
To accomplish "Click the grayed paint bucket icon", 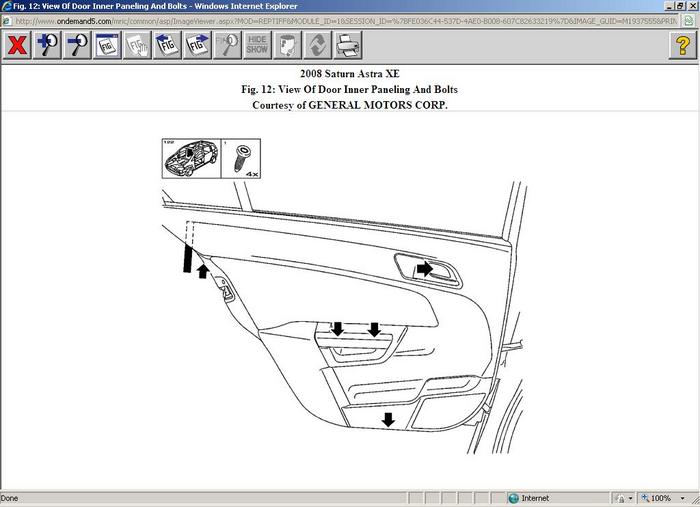I will point(287,45).
